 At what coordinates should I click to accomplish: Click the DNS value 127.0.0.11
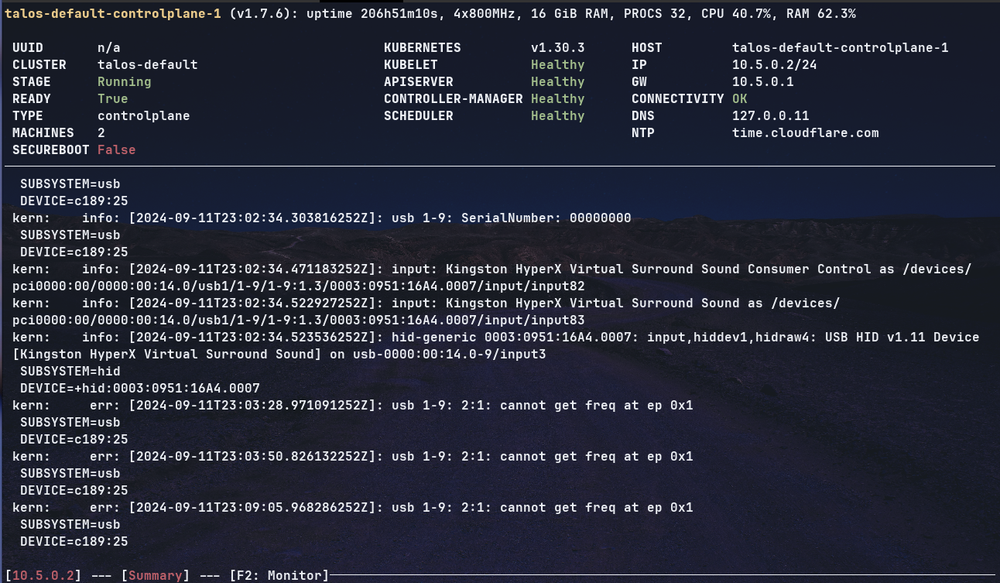coord(770,116)
